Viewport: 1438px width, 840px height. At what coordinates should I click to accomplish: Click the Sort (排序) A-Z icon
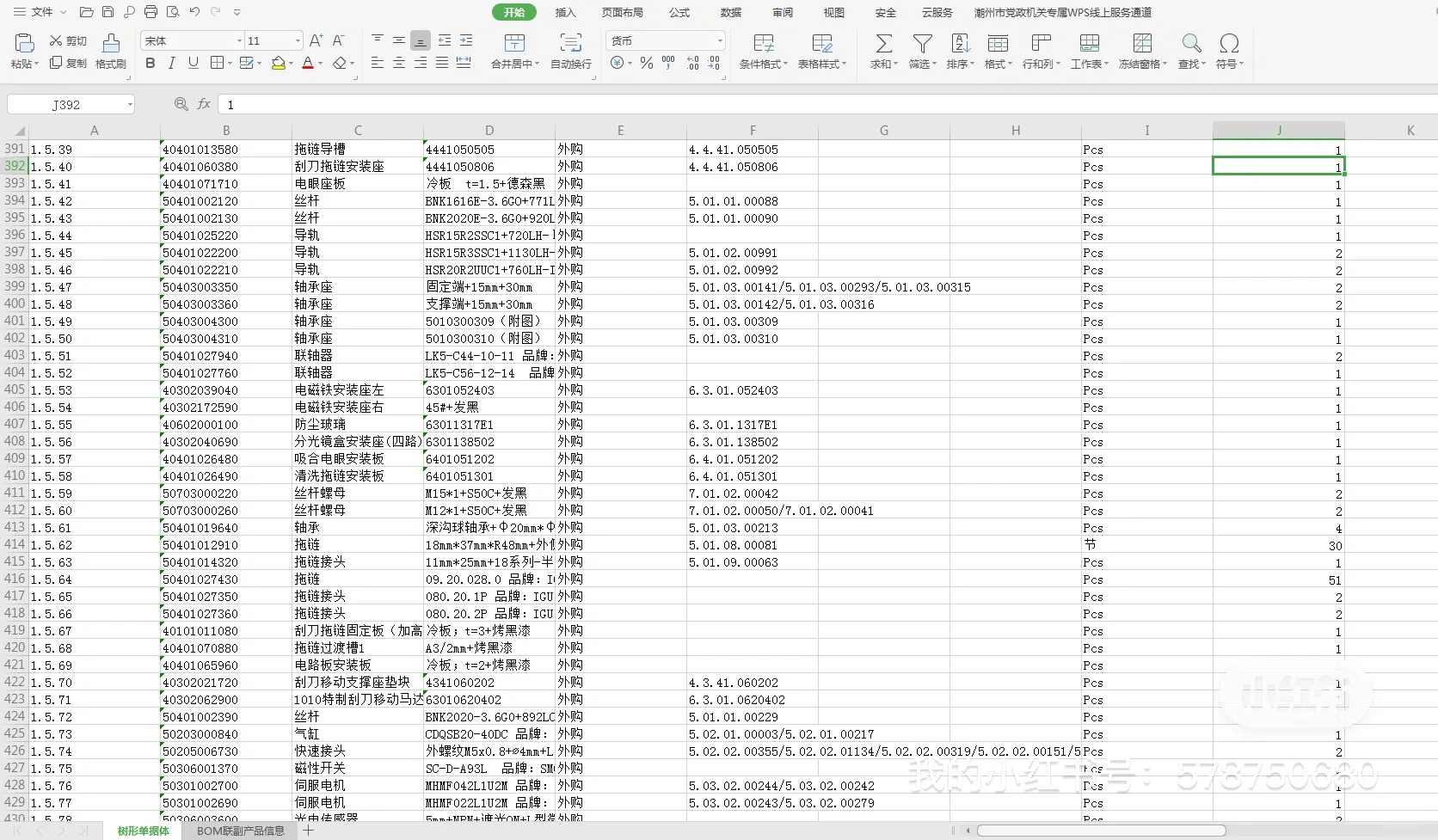[961, 43]
